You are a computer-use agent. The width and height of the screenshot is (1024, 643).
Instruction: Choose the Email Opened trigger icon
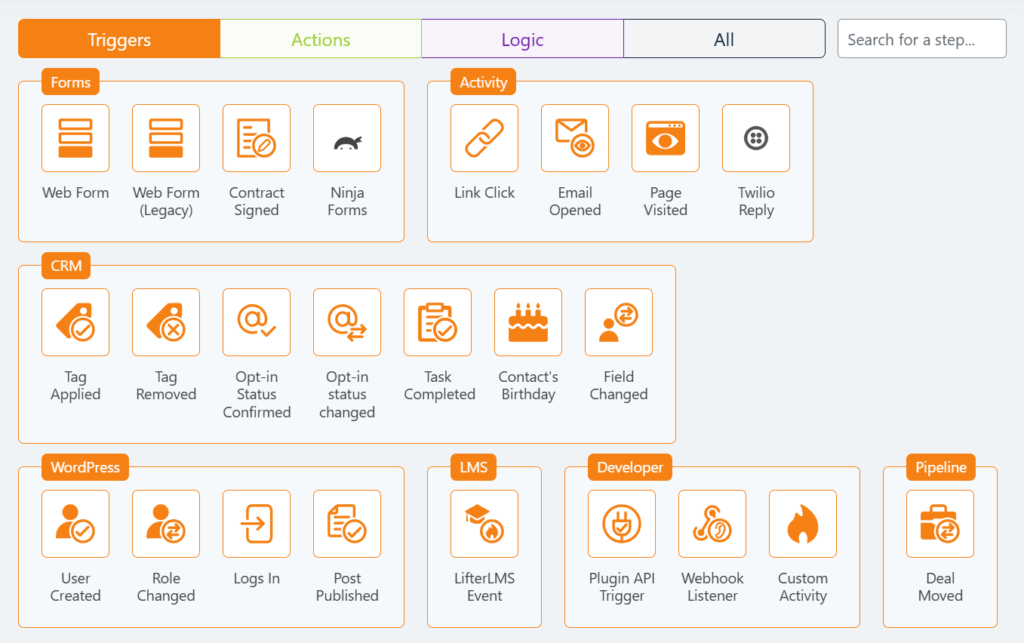(575, 138)
